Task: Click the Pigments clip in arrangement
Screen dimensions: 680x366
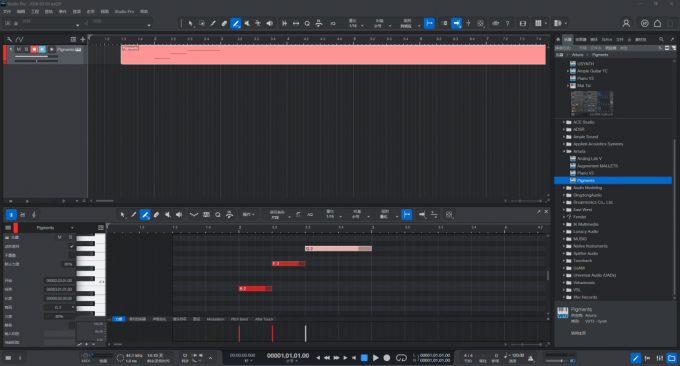Action: click(333, 55)
